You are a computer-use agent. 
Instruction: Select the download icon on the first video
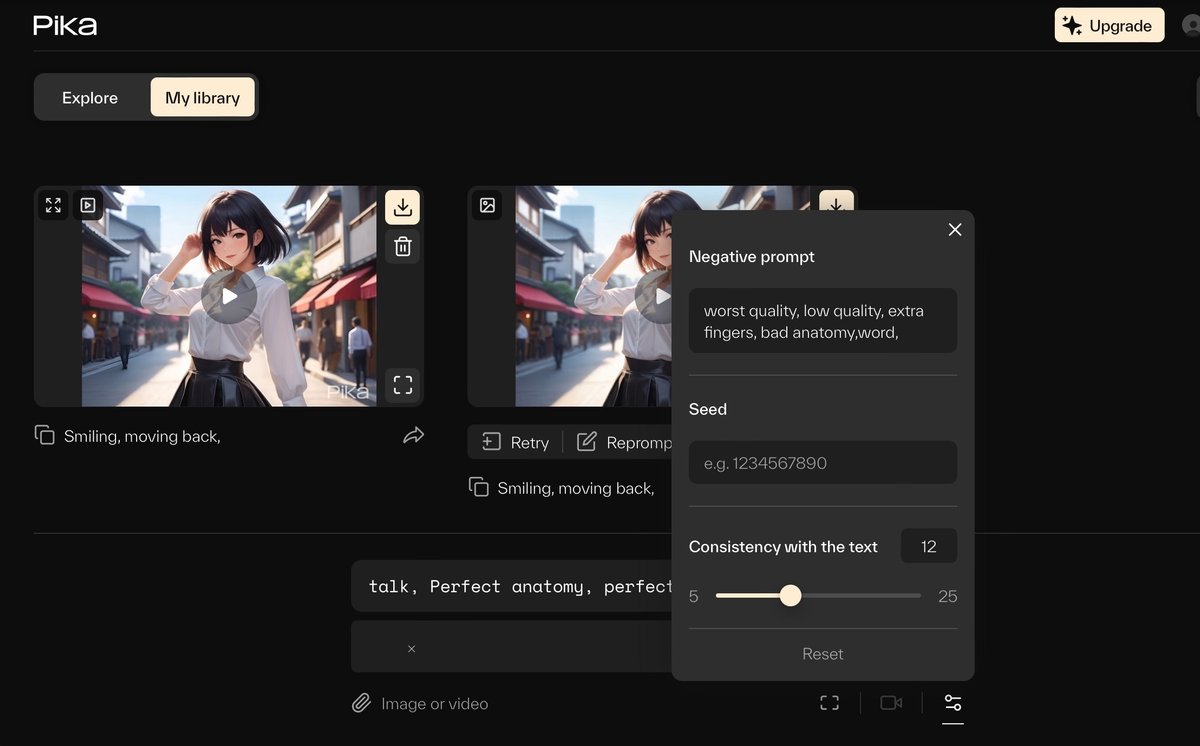402,206
